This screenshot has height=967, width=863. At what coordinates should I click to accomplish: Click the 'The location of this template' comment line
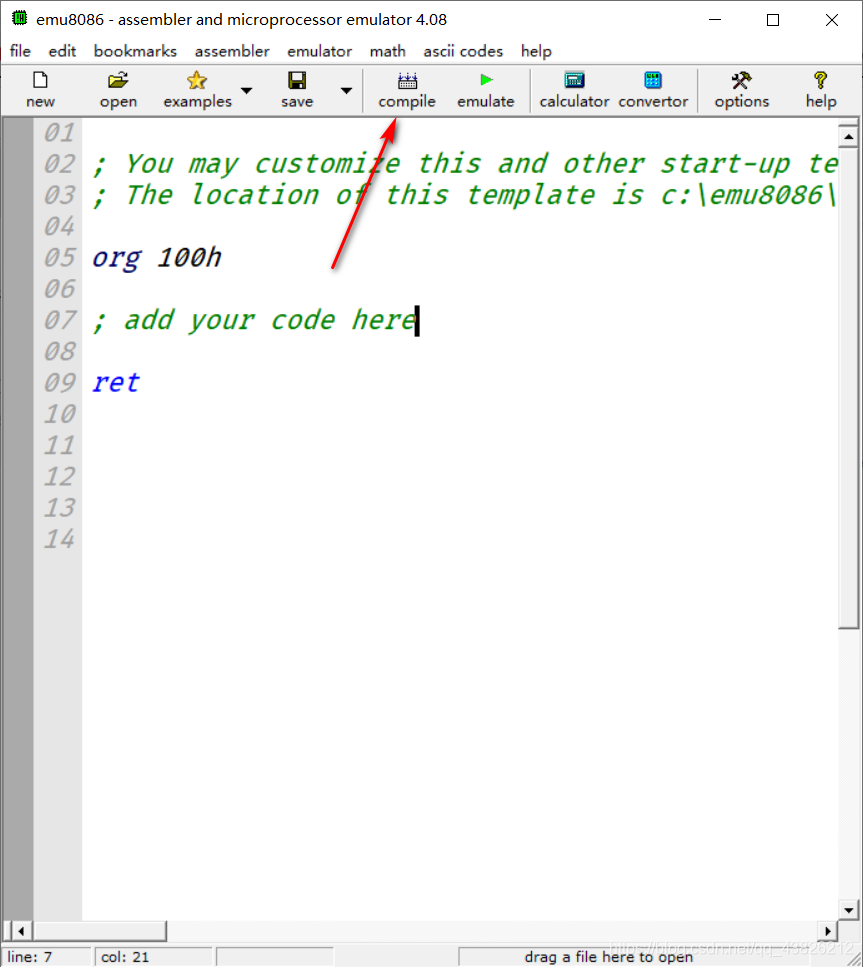pyautogui.click(x=464, y=195)
